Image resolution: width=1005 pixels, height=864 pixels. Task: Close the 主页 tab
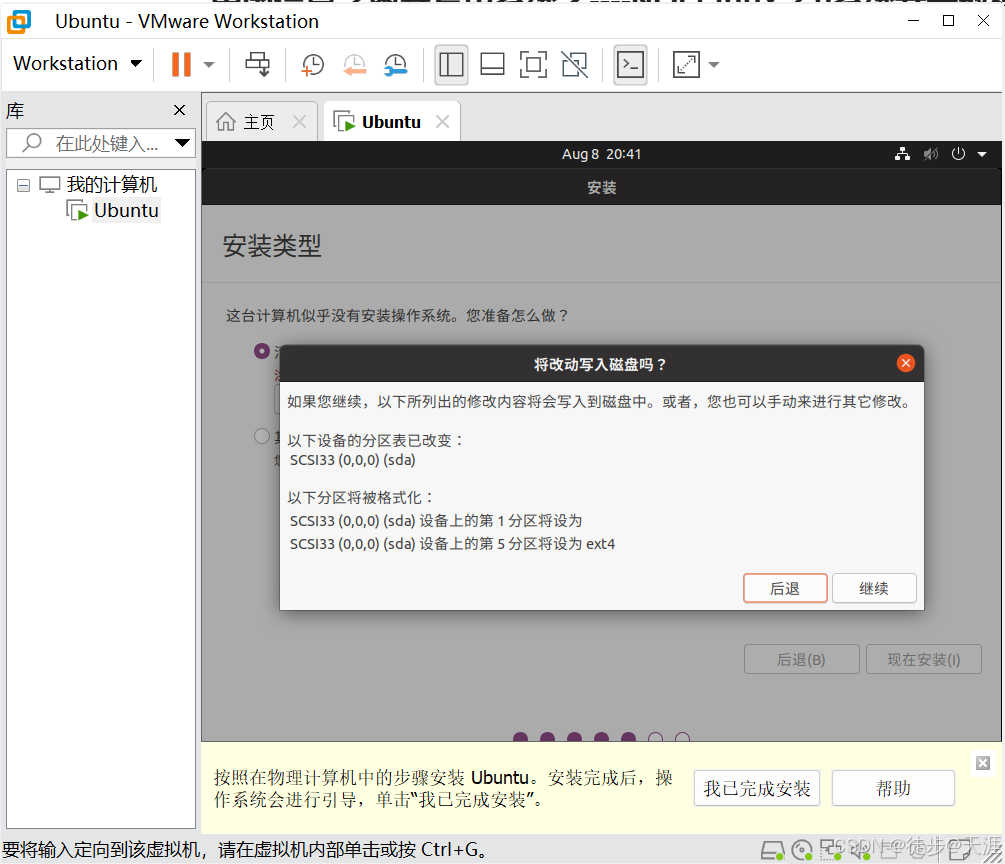299,121
